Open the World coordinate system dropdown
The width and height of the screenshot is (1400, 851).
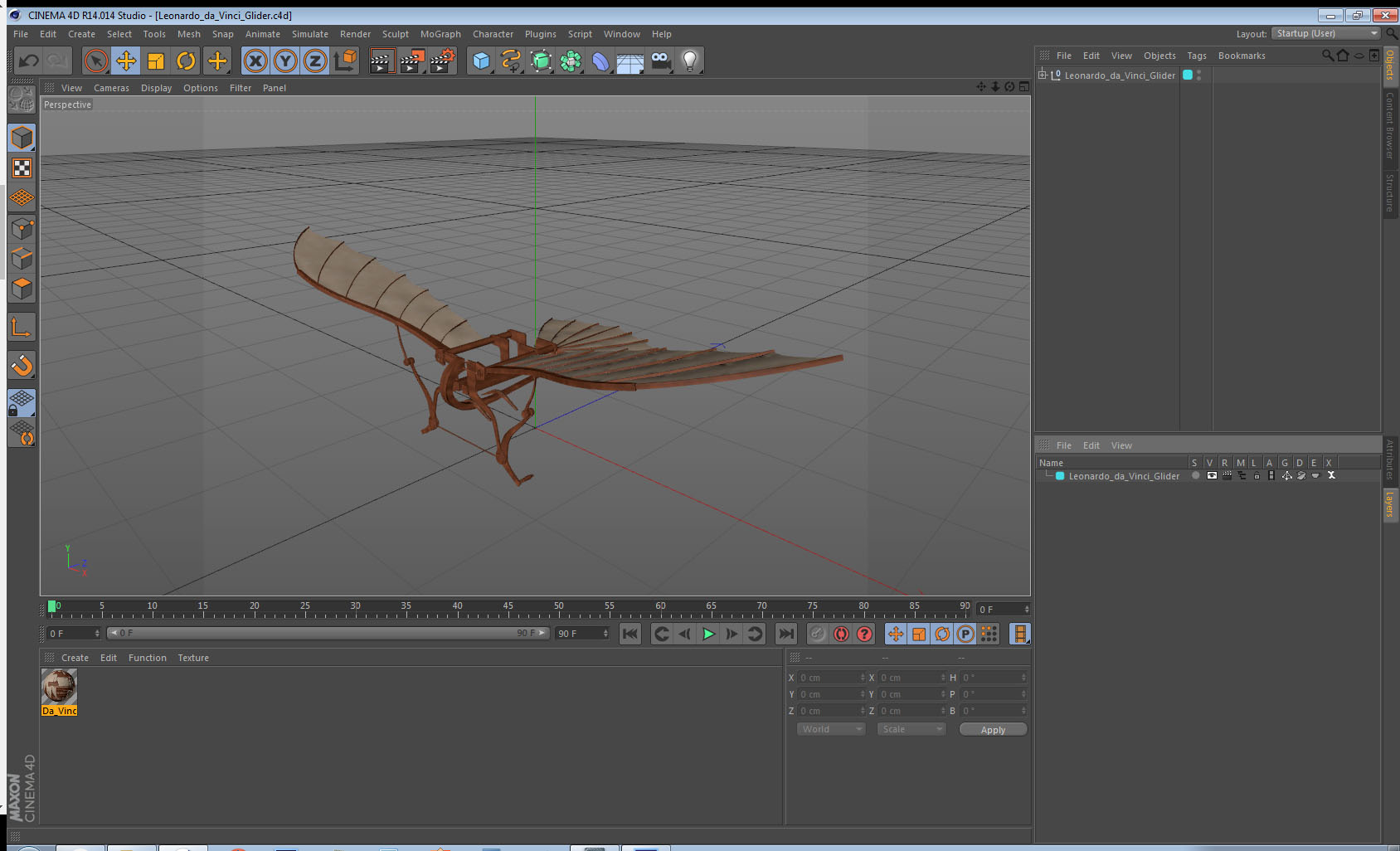831,729
